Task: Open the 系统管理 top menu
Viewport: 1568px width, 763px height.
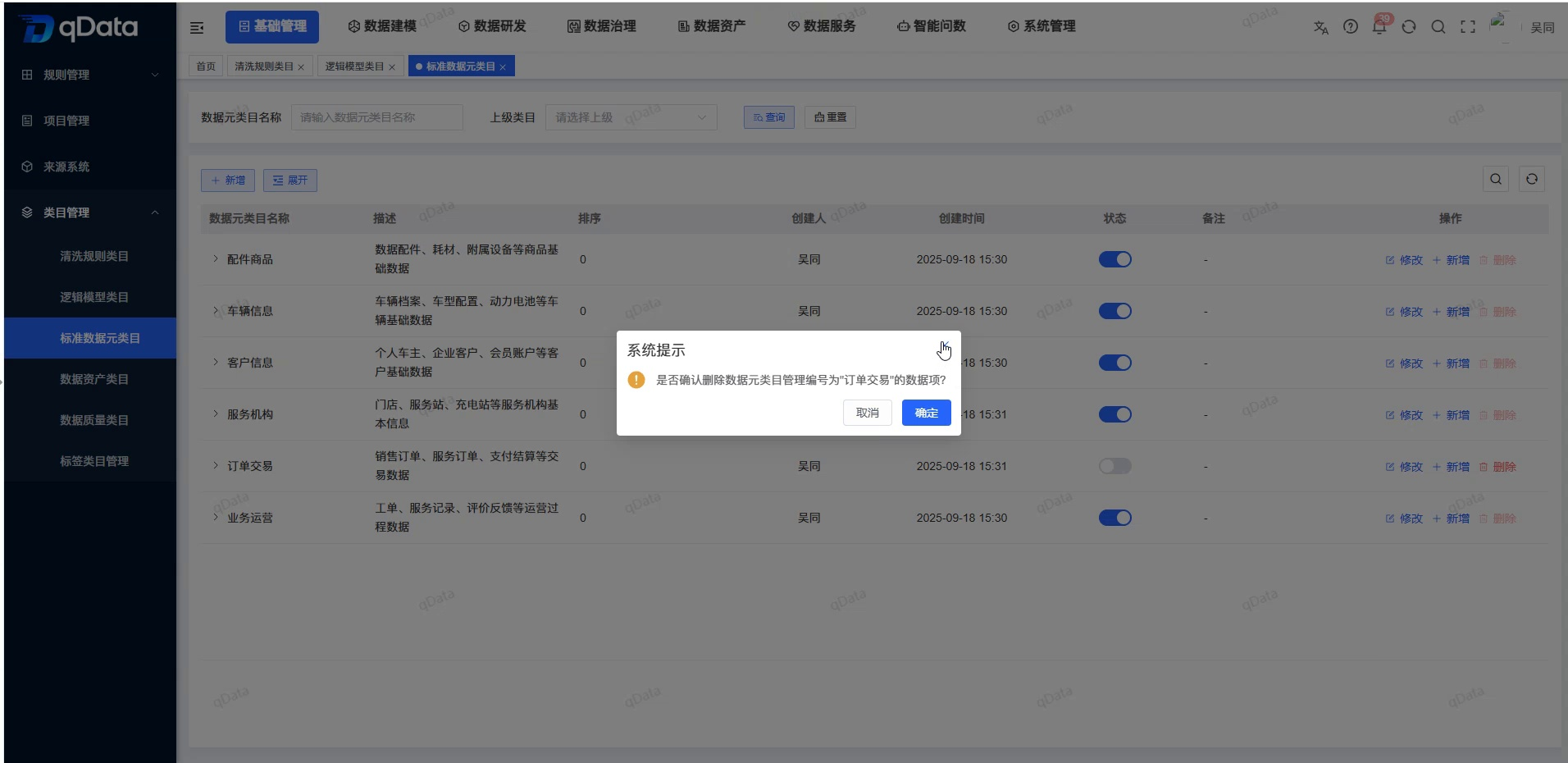Action: click(1042, 26)
